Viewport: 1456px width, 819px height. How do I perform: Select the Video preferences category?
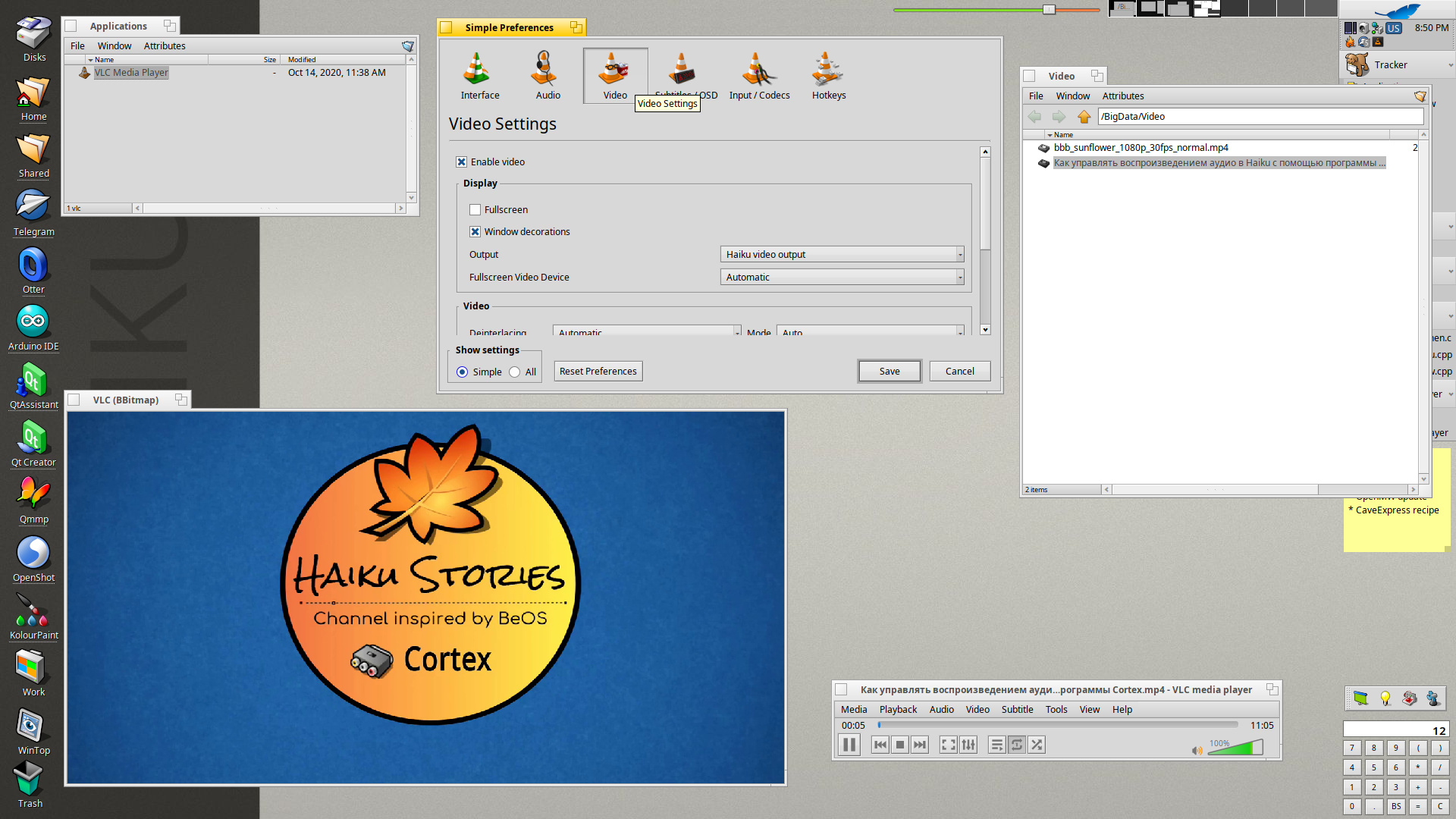pyautogui.click(x=615, y=76)
